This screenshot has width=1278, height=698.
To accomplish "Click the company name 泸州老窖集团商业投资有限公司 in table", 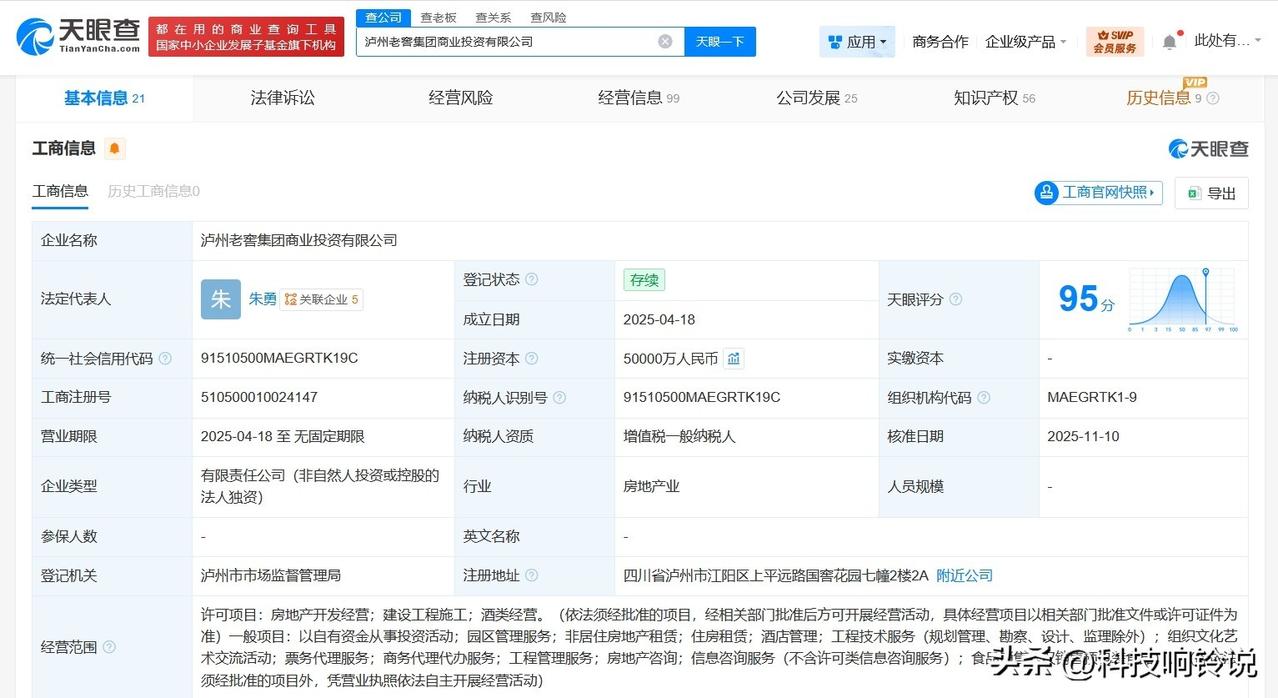I will [299, 240].
